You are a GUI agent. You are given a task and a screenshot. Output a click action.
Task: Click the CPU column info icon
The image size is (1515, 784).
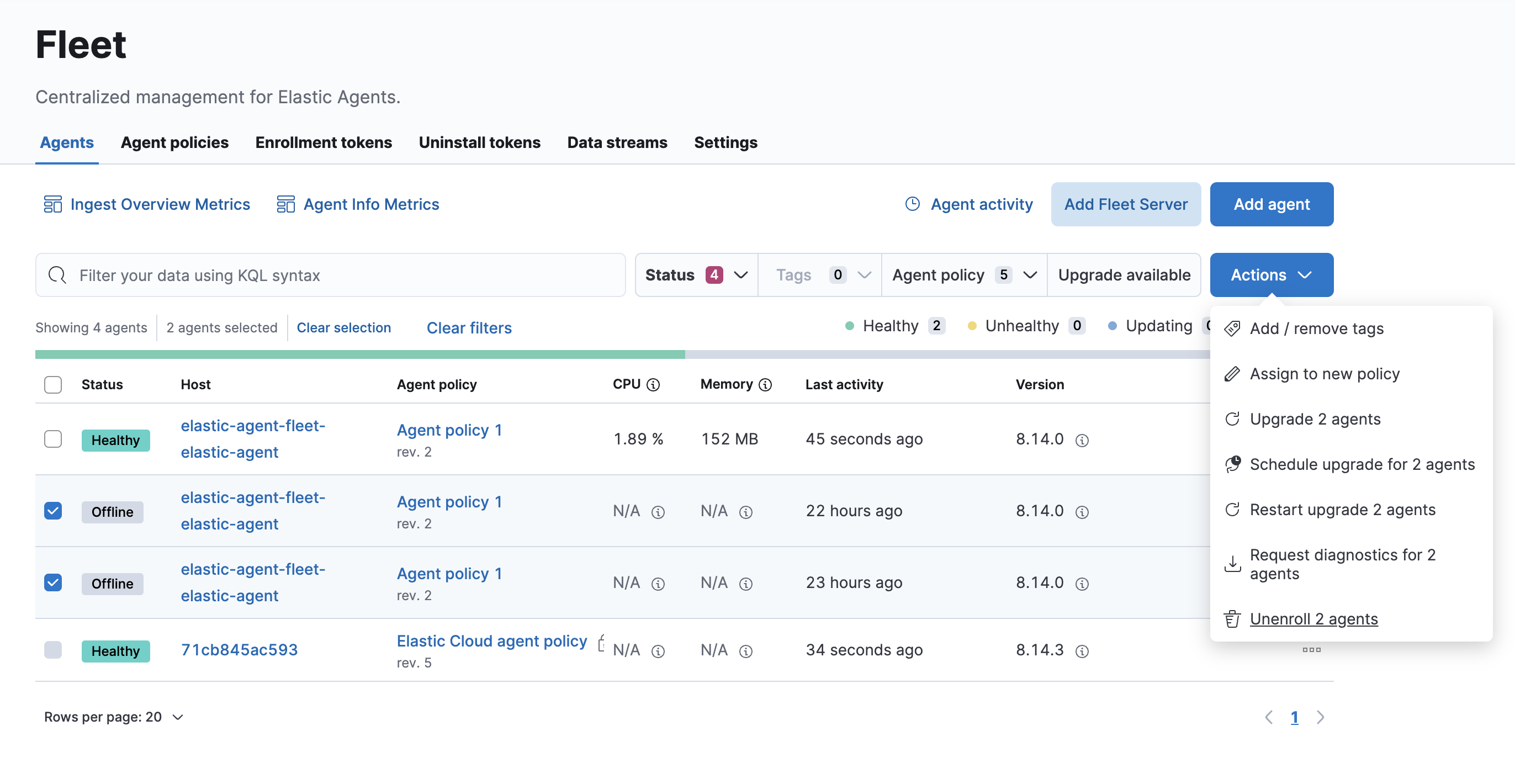653,385
